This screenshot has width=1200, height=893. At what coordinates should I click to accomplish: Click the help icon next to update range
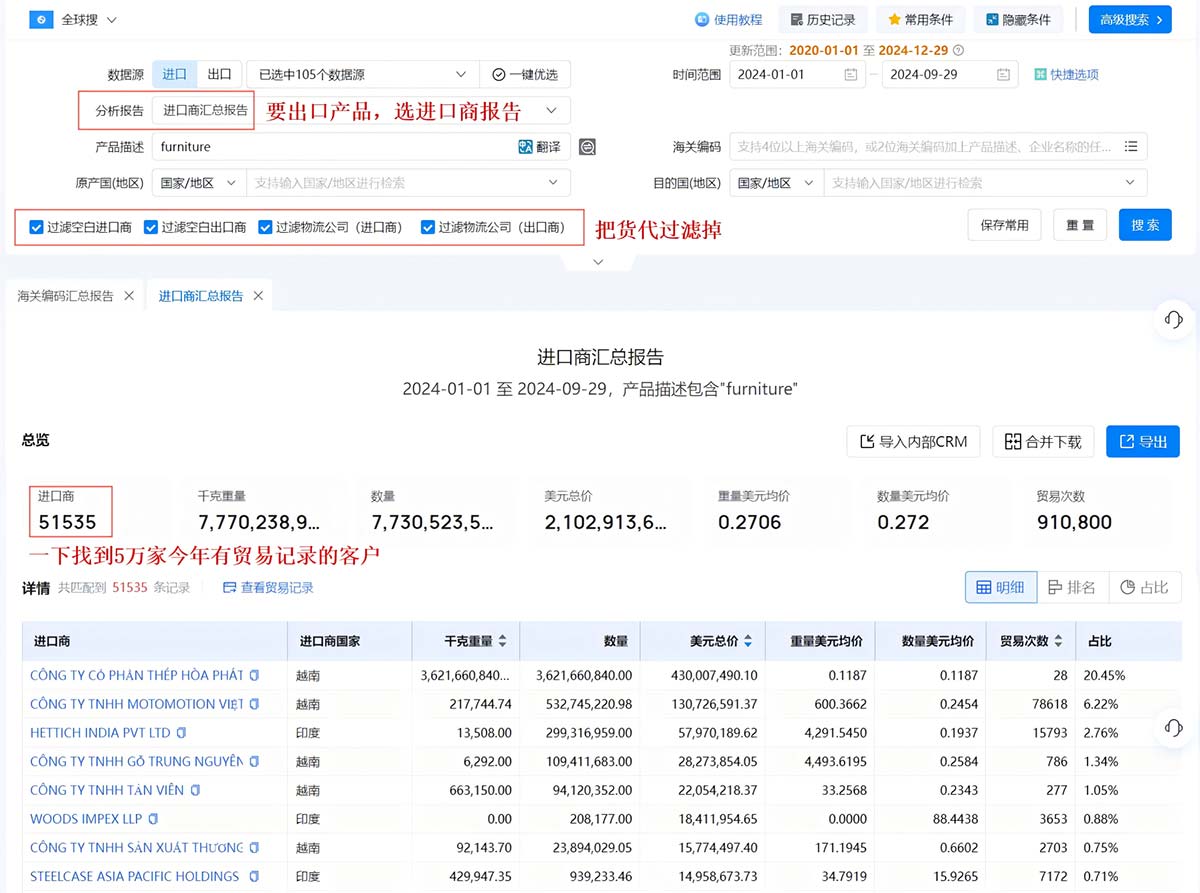(958, 50)
